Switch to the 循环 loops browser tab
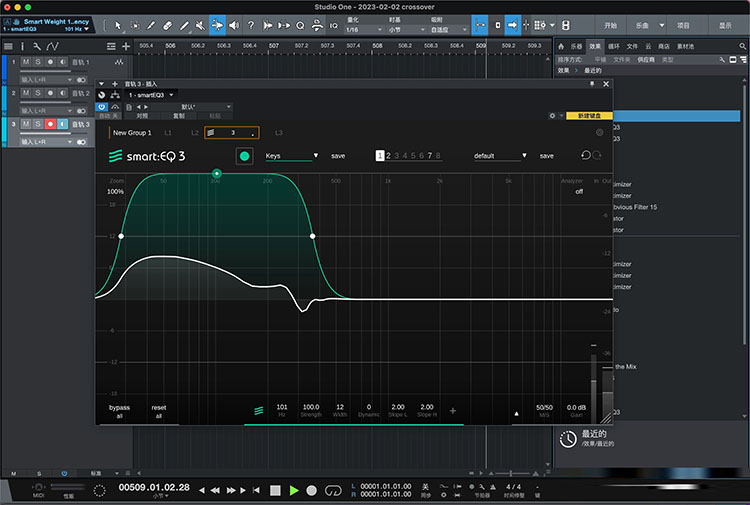Viewport: 750px width, 505px height. pos(614,46)
